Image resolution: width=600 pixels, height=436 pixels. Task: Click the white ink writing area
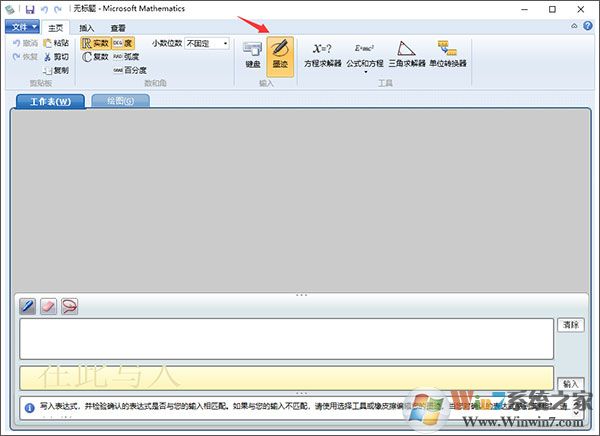pos(285,338)
